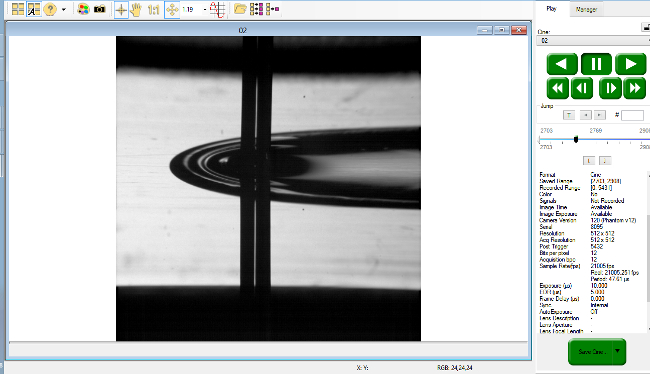Expand the Save Cine button arrow
The width and height of the screenshot is (650, 374).
coord(618,351)
